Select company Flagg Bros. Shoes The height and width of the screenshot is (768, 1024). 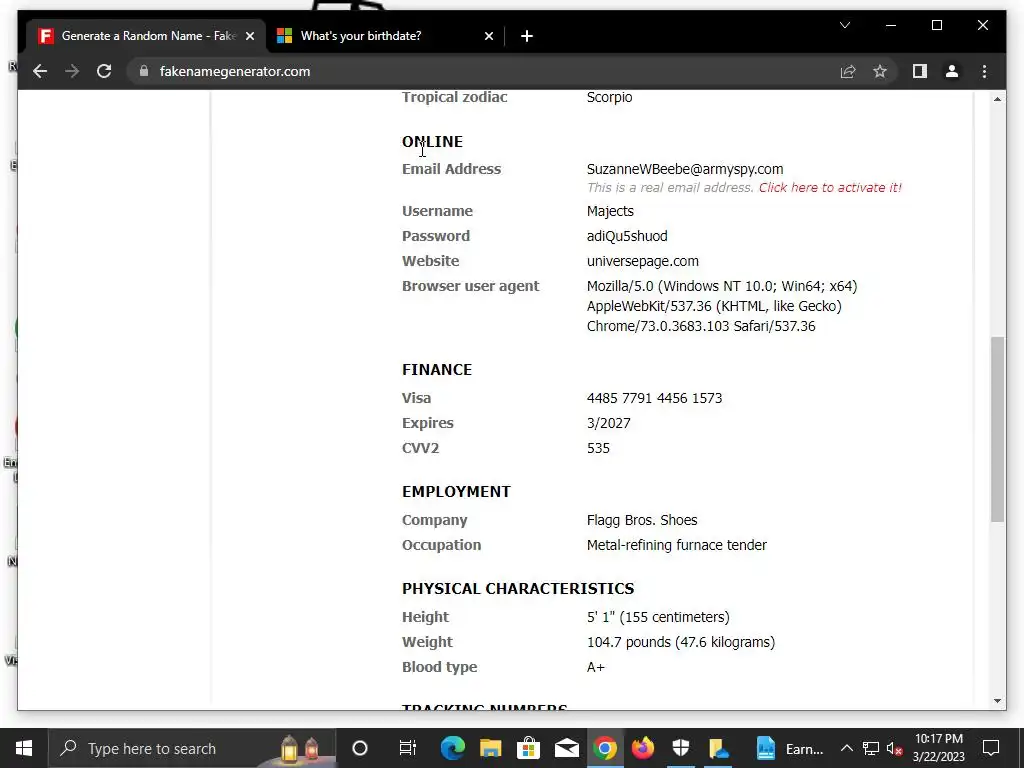pyautogui.click(x=642, y=520)
